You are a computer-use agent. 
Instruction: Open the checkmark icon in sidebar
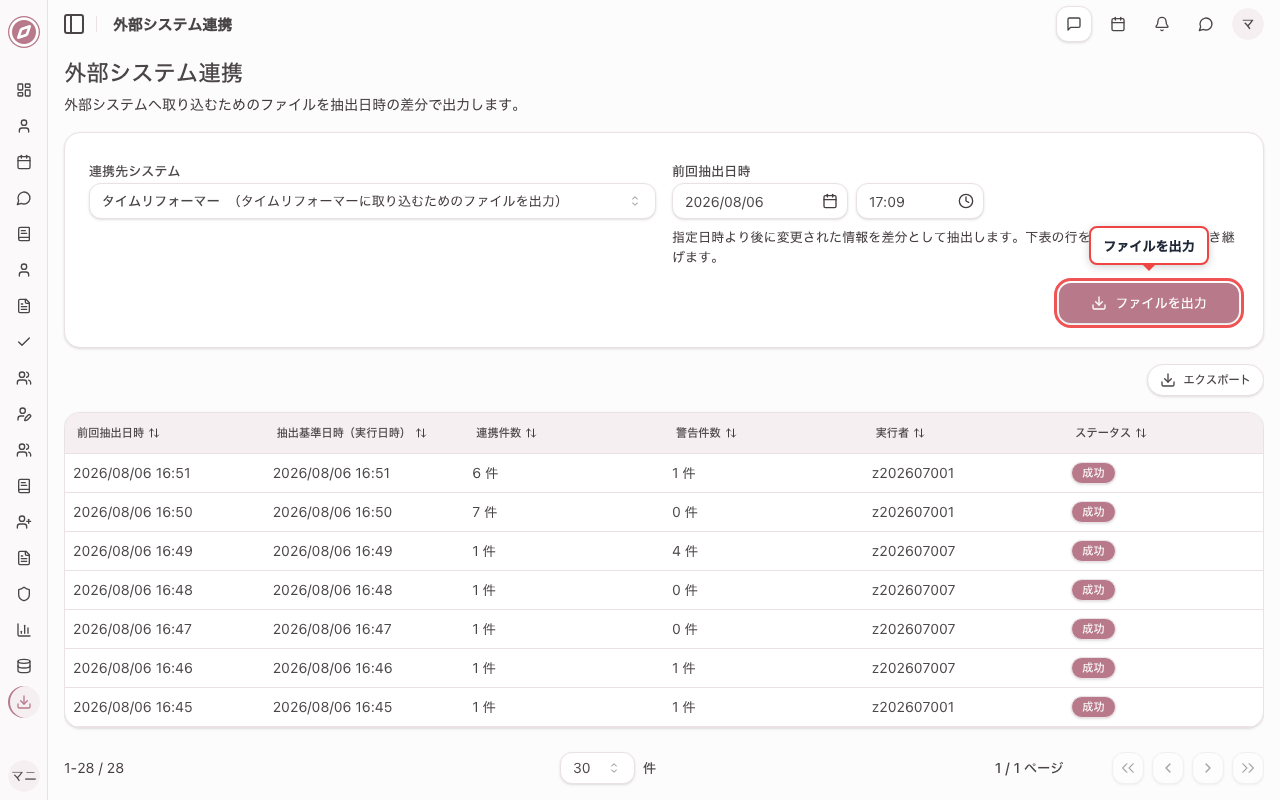[24, 342]
